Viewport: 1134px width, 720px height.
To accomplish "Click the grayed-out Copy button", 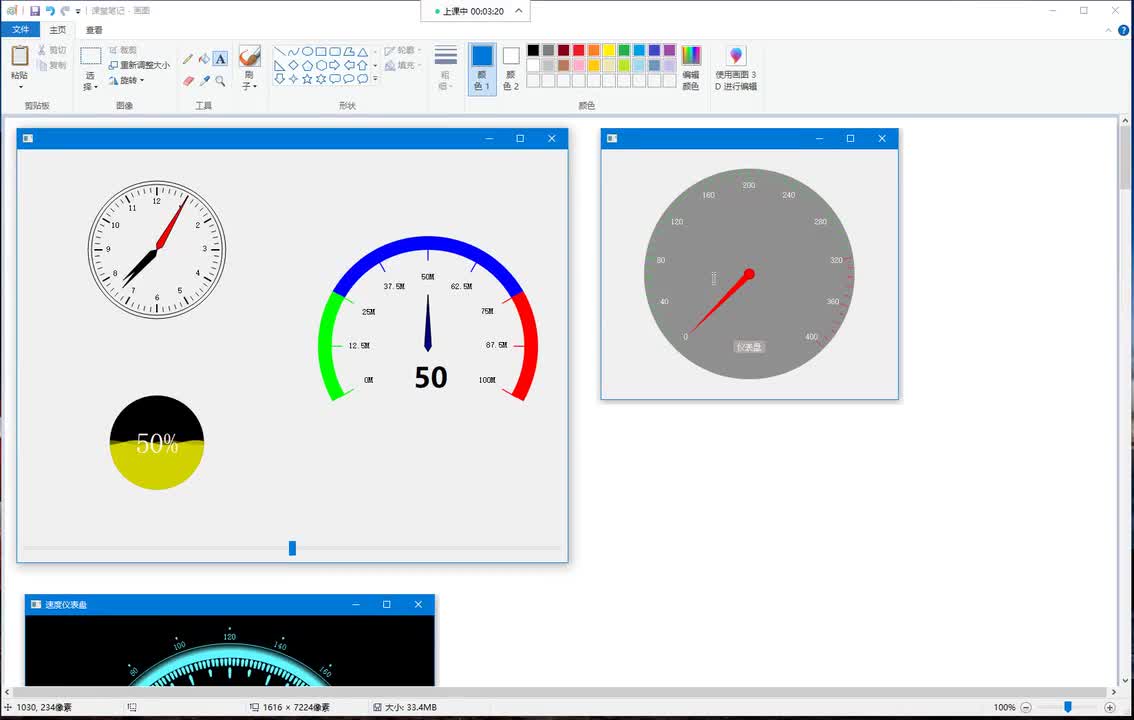I will [52, 65].
